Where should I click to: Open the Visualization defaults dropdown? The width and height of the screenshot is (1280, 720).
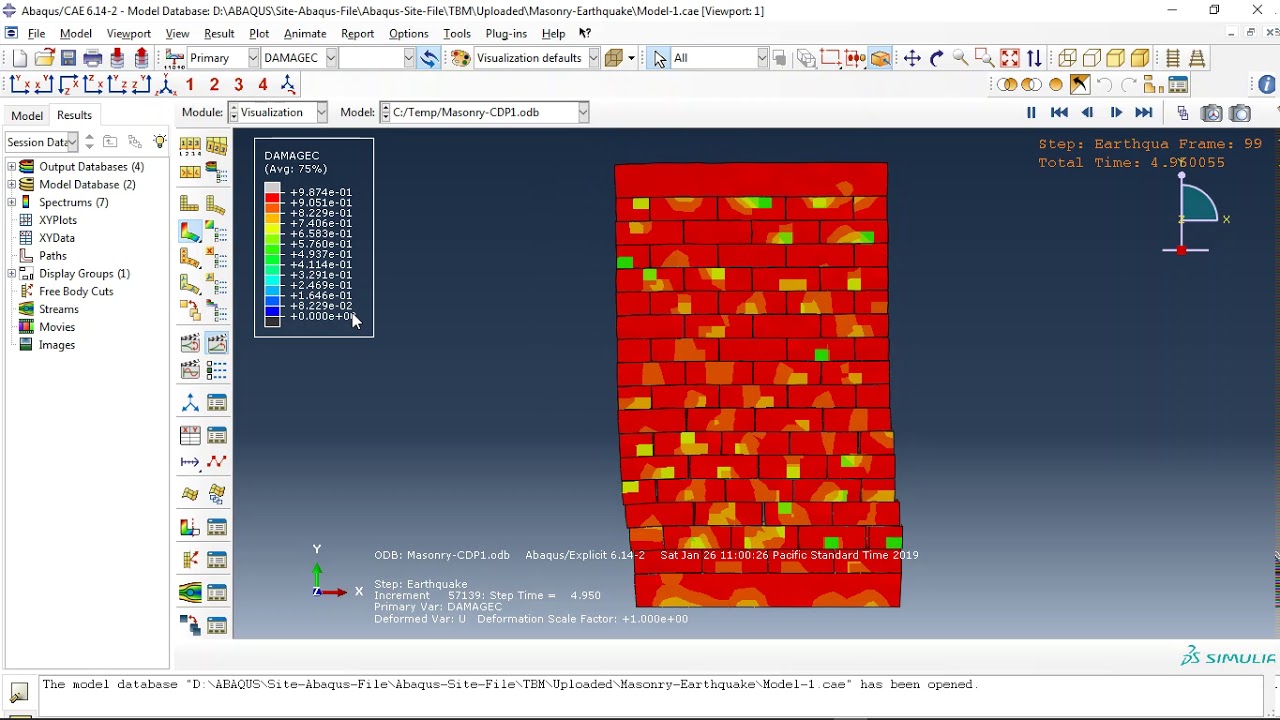click(x=593, y=58)
